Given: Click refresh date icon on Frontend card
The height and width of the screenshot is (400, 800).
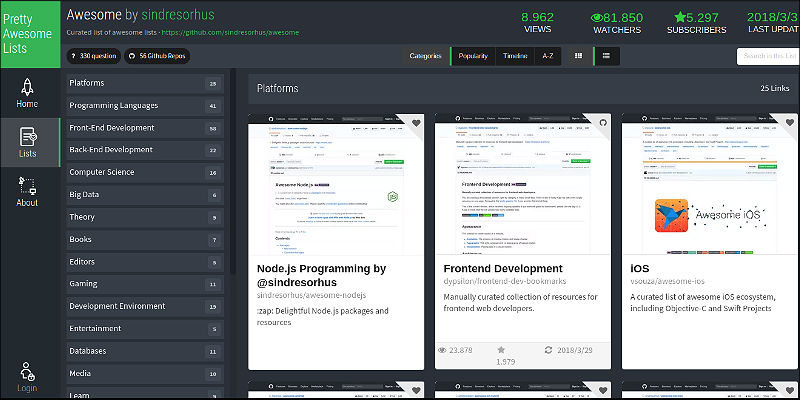Looking at the screenshot, I should click(x=548, y=350).
